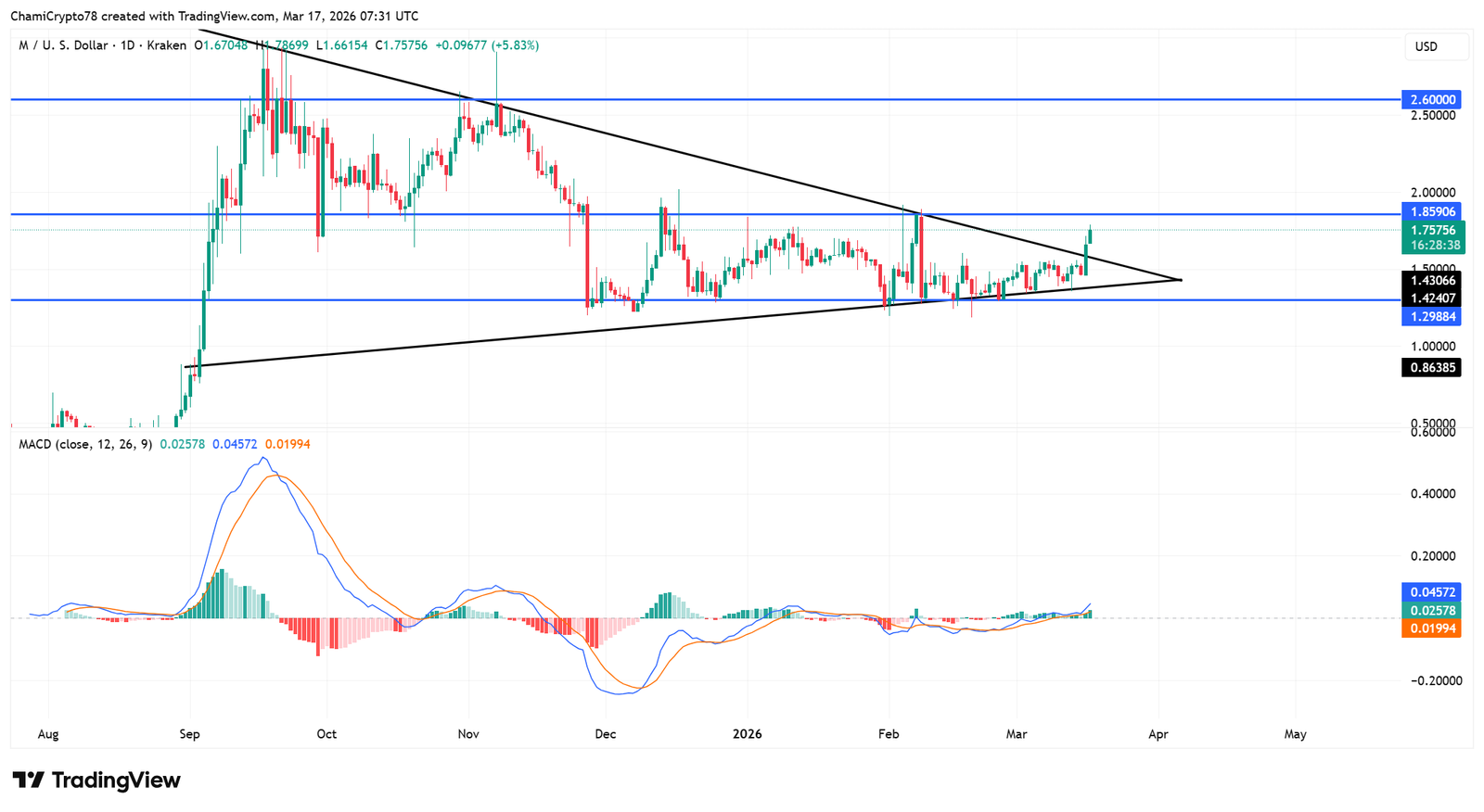Select the blue 1.85906 price level tag
The image size is (1484, 812).
(x=1433, y=212)
